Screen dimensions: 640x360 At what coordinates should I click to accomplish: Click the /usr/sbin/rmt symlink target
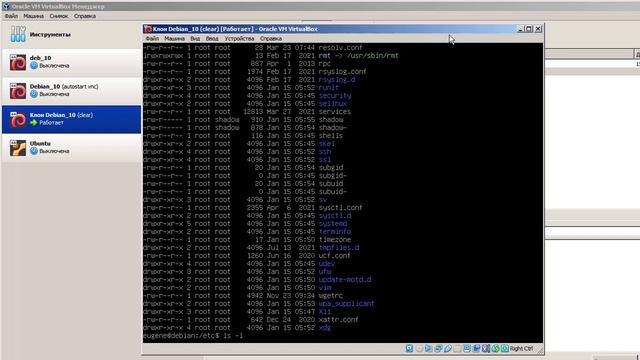tap(372, 56)
